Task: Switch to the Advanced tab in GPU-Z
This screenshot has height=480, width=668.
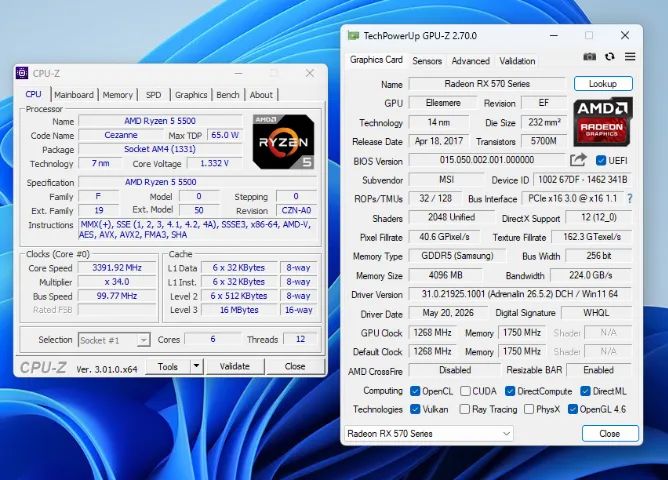Action: (x=470, y=61)
